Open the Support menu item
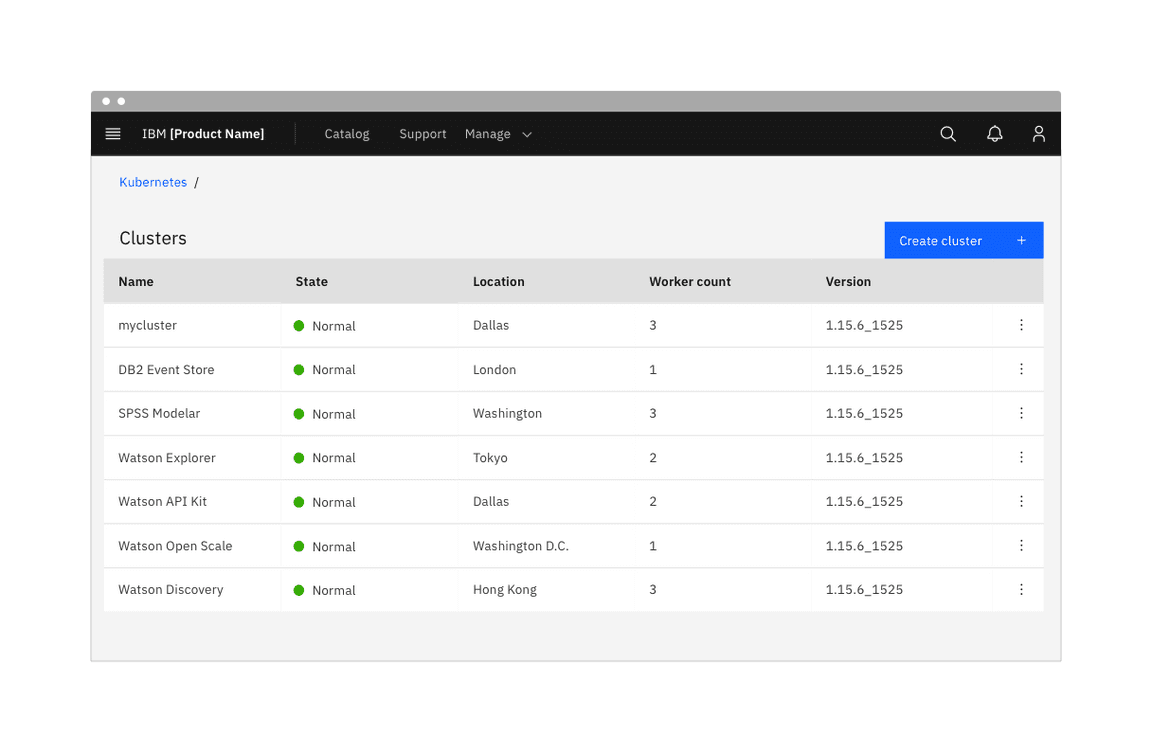Screen dimensions: 1152x752 point(422,134)
